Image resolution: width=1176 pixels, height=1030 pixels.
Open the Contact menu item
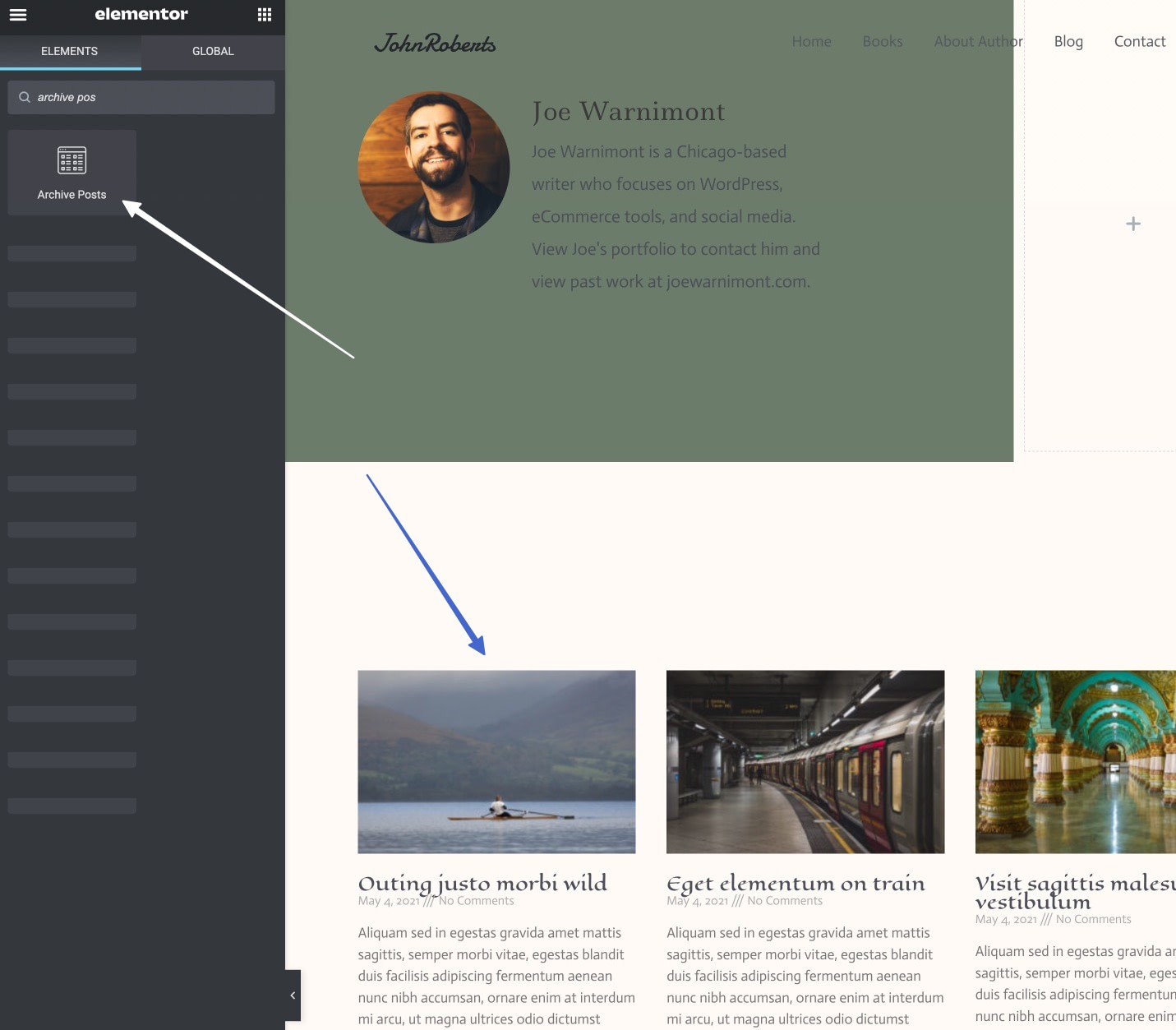1140,41
